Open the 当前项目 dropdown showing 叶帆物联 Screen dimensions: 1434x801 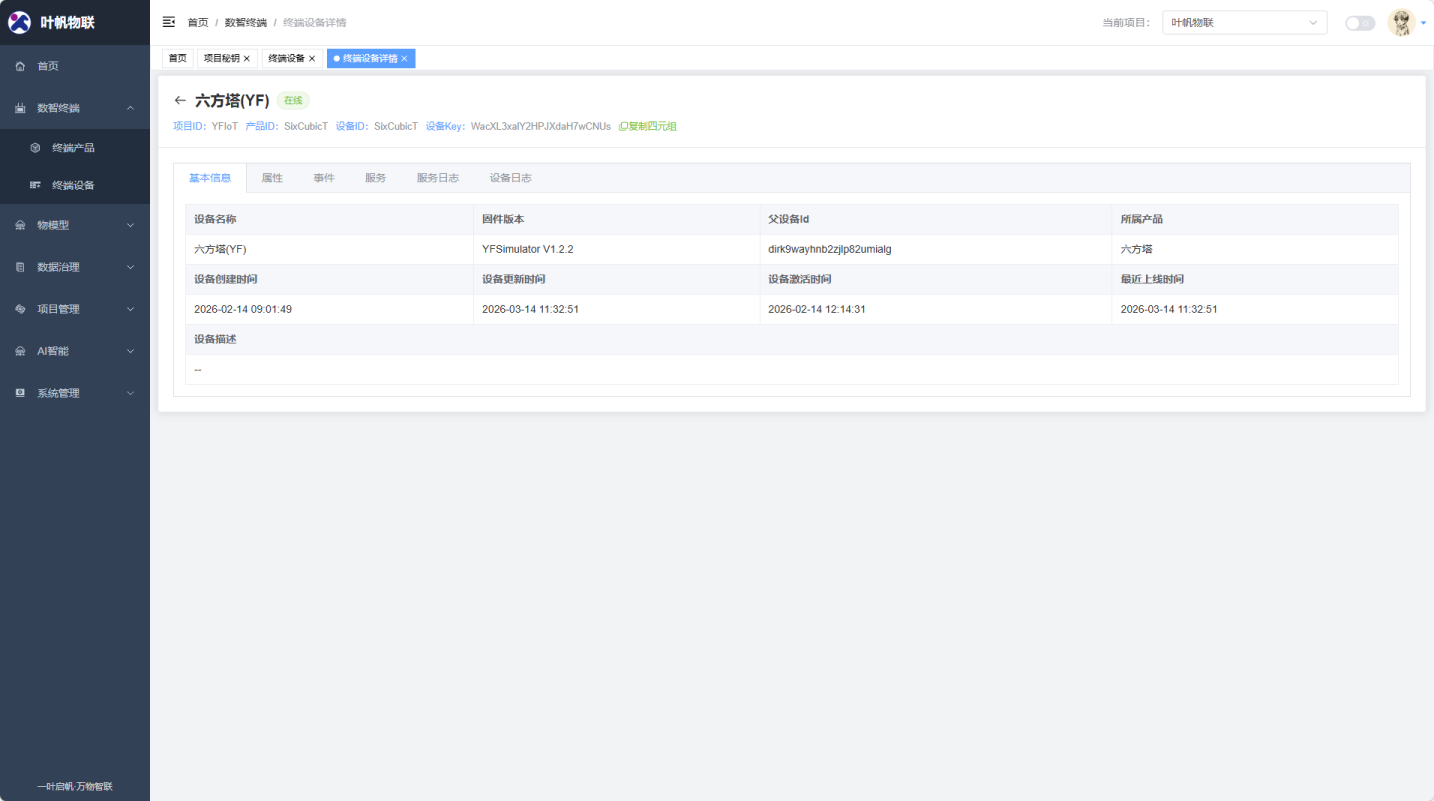click(1244, 23)
